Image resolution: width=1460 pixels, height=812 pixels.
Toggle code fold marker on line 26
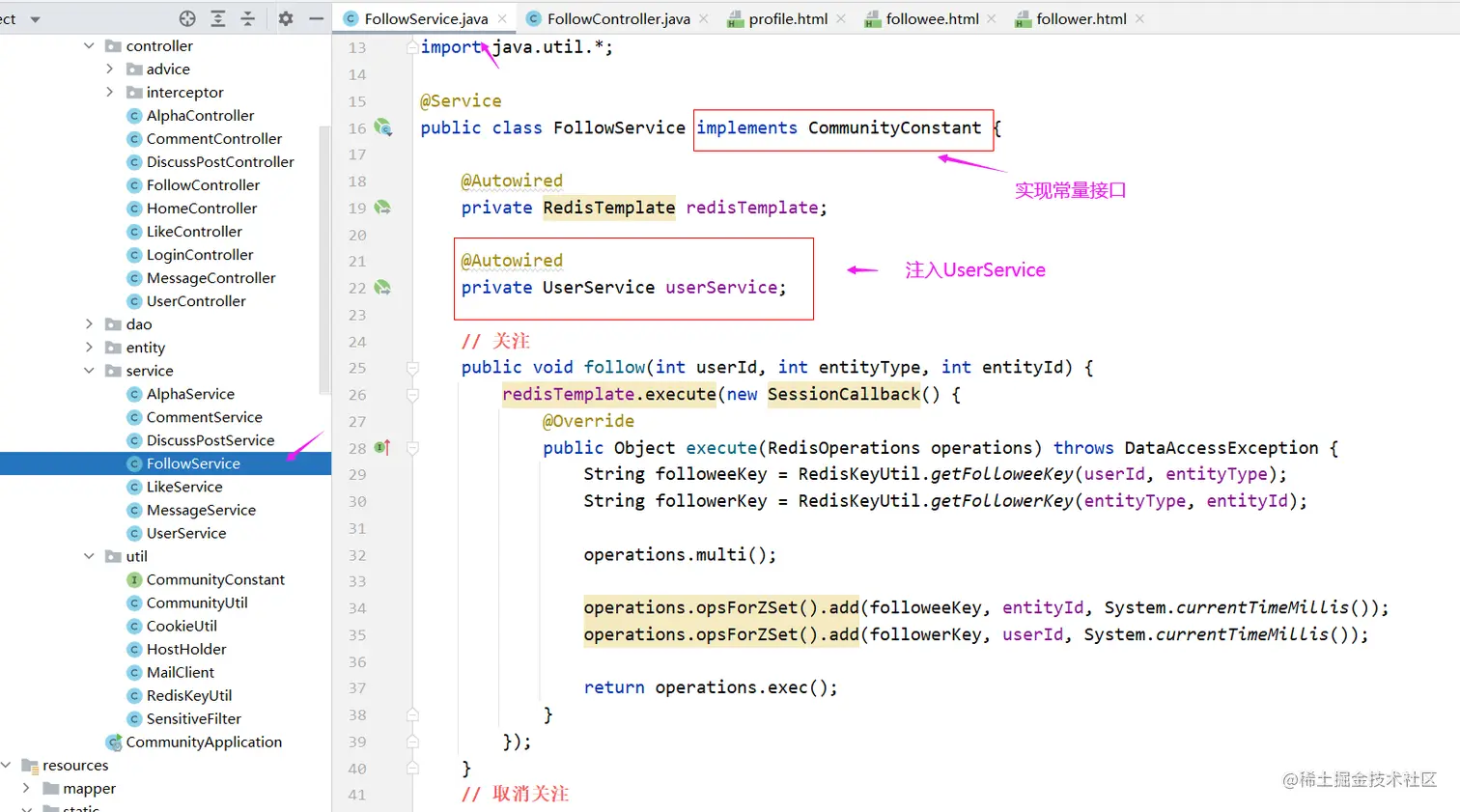point(412,395)
